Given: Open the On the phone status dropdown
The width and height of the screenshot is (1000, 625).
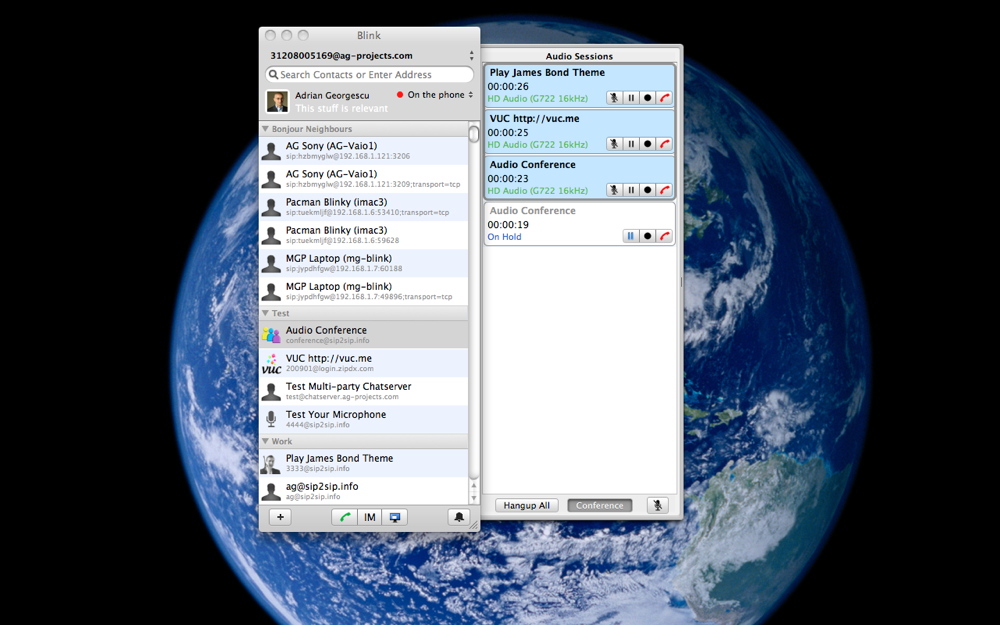Looking at the screenshot, I should click(x=436, y=95).
